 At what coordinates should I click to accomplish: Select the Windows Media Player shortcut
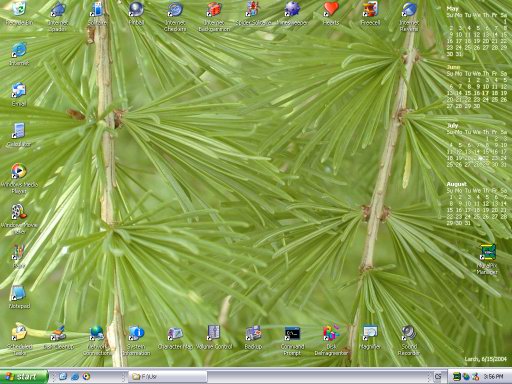tap(19, 179)
